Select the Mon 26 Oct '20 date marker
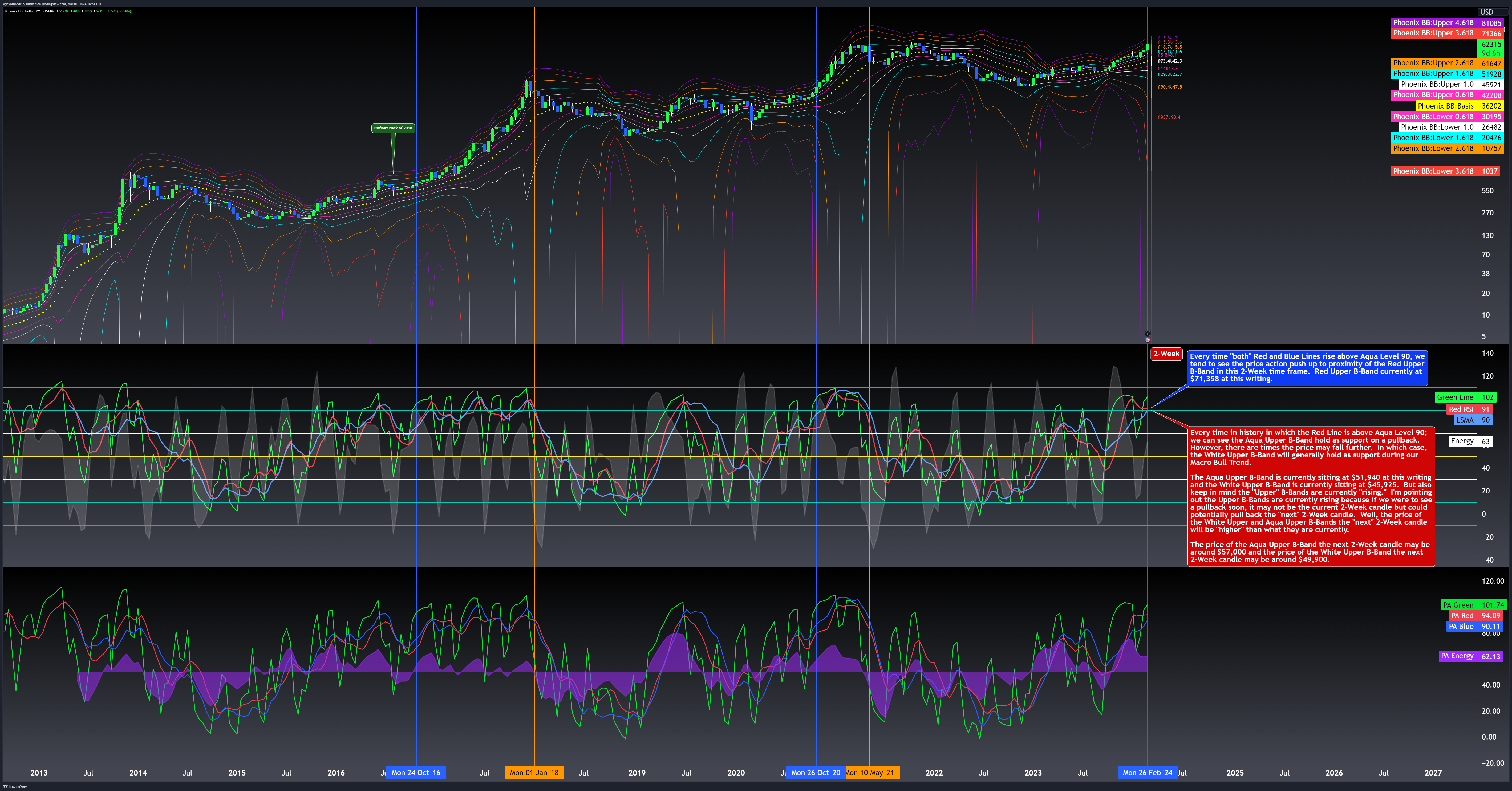1512x791 pixels. 816,773
